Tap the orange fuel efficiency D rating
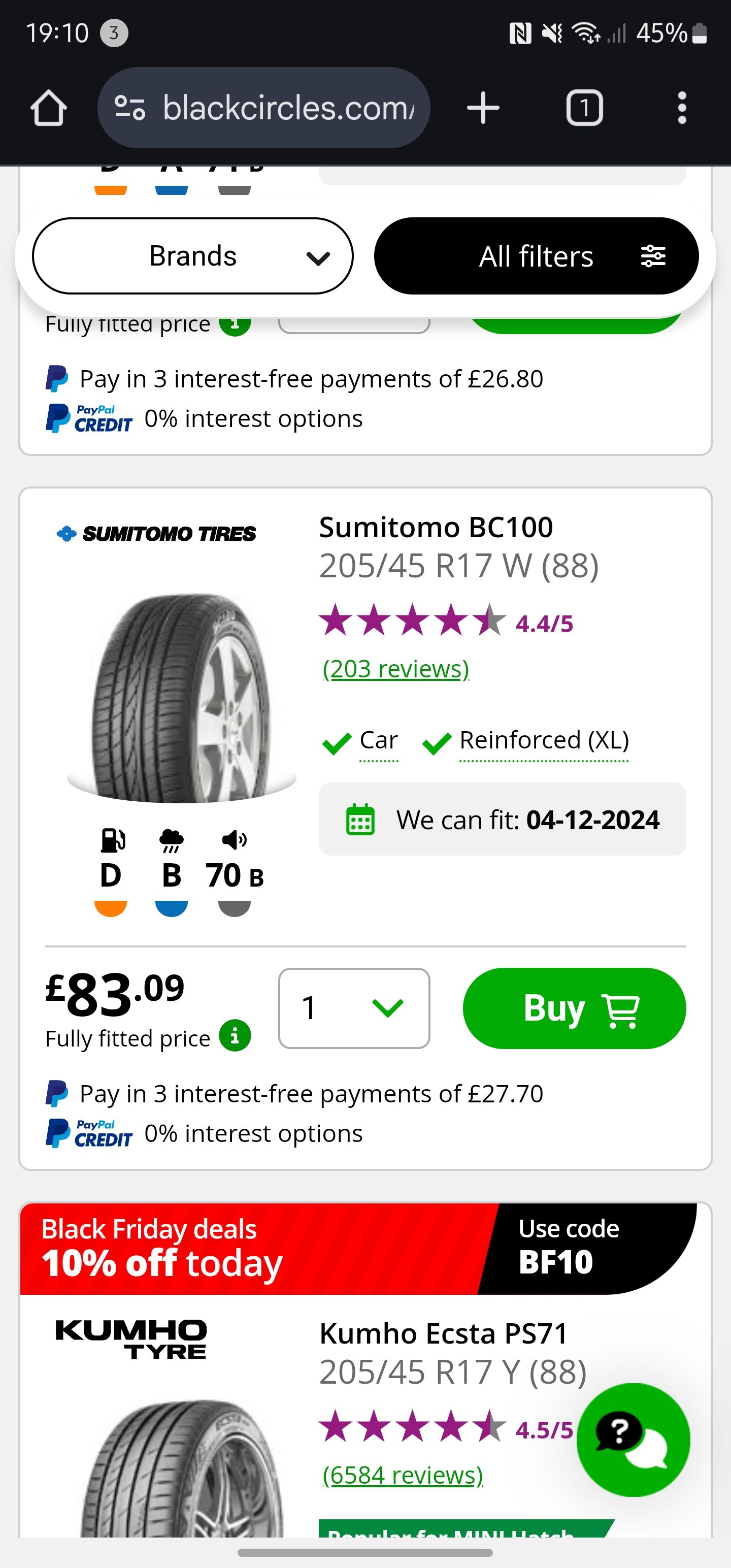Viewport: 731px width, 1568px height. tap(110, 876)
